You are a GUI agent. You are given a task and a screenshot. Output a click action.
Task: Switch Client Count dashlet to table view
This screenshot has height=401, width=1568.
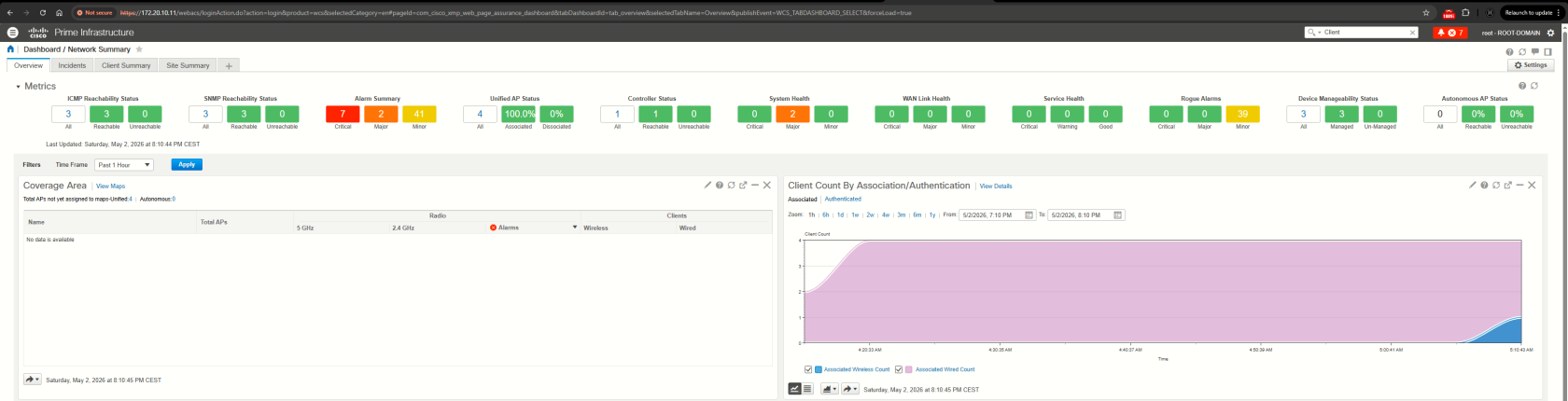(807, 389)
